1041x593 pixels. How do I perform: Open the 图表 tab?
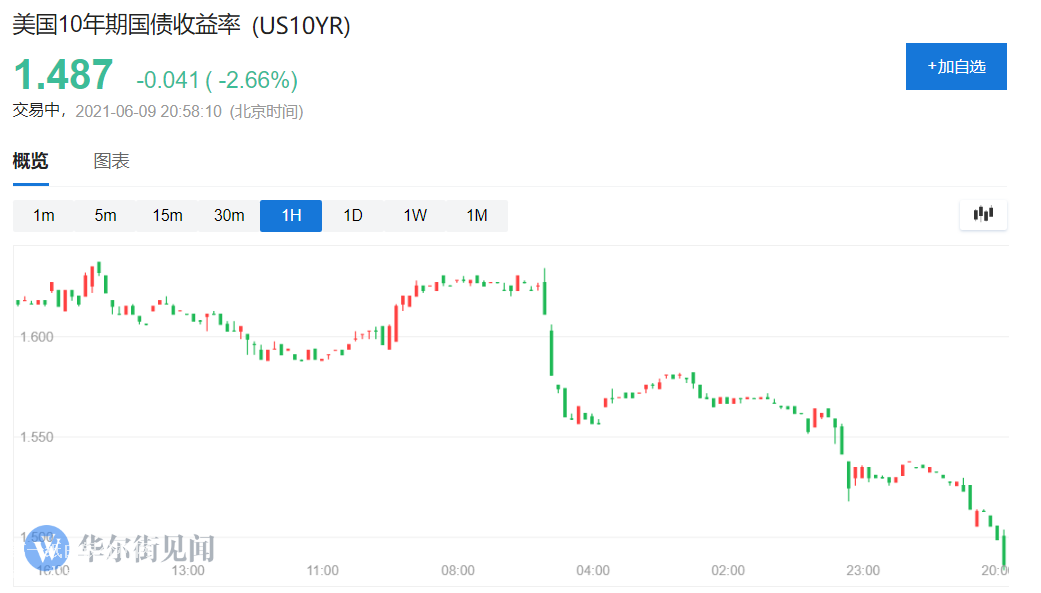(x=111, y=161)
